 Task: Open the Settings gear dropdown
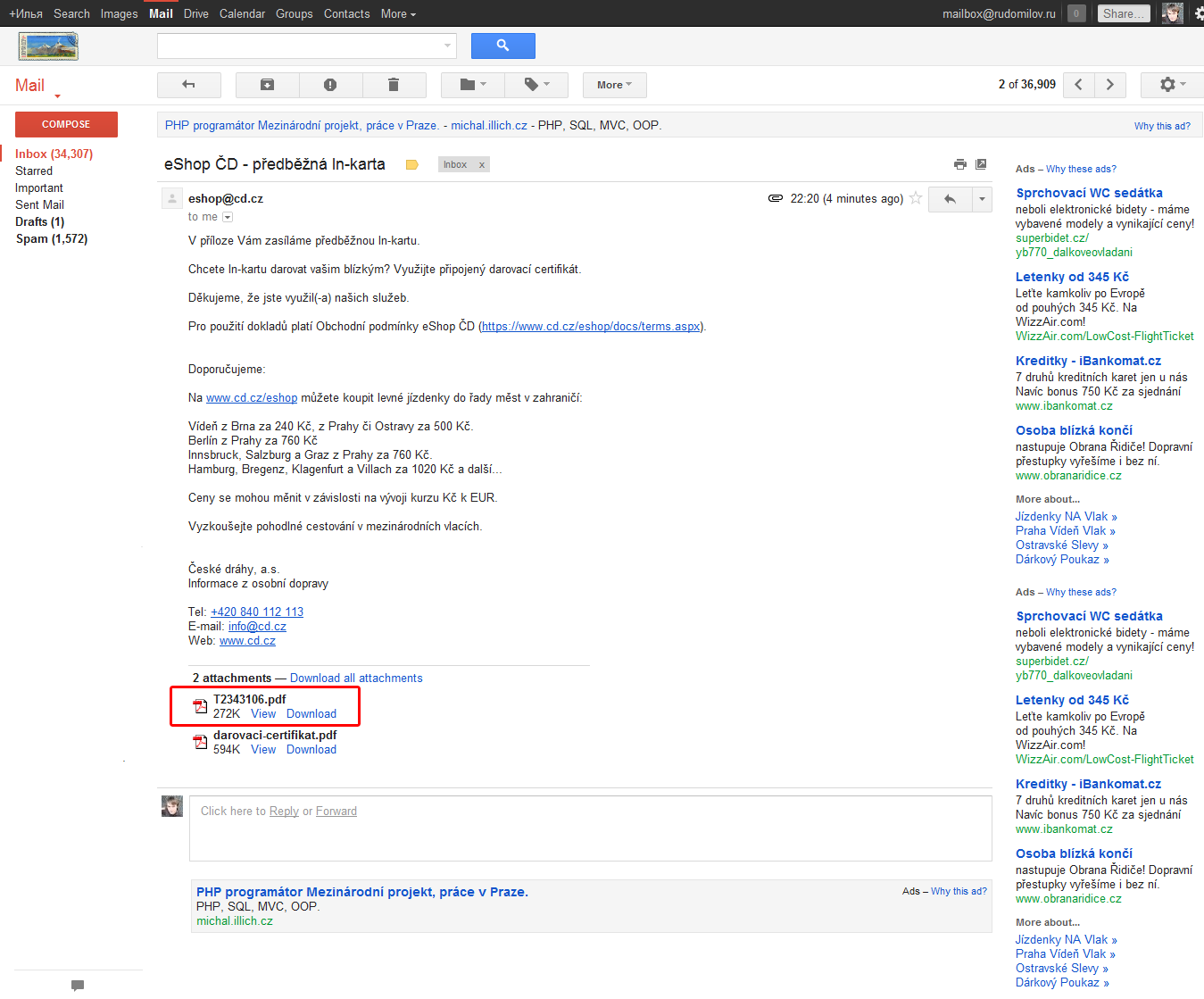pyautogui.click(x=1173, y=85)
